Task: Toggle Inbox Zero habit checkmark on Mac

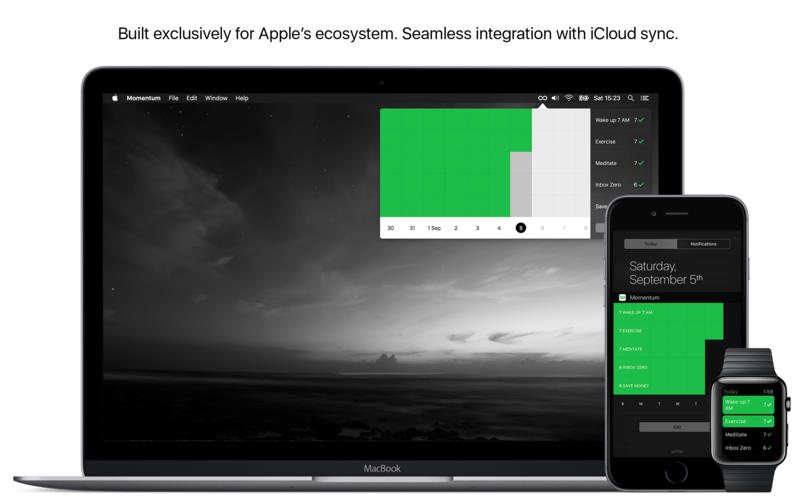Action: [x=641, y=185]
